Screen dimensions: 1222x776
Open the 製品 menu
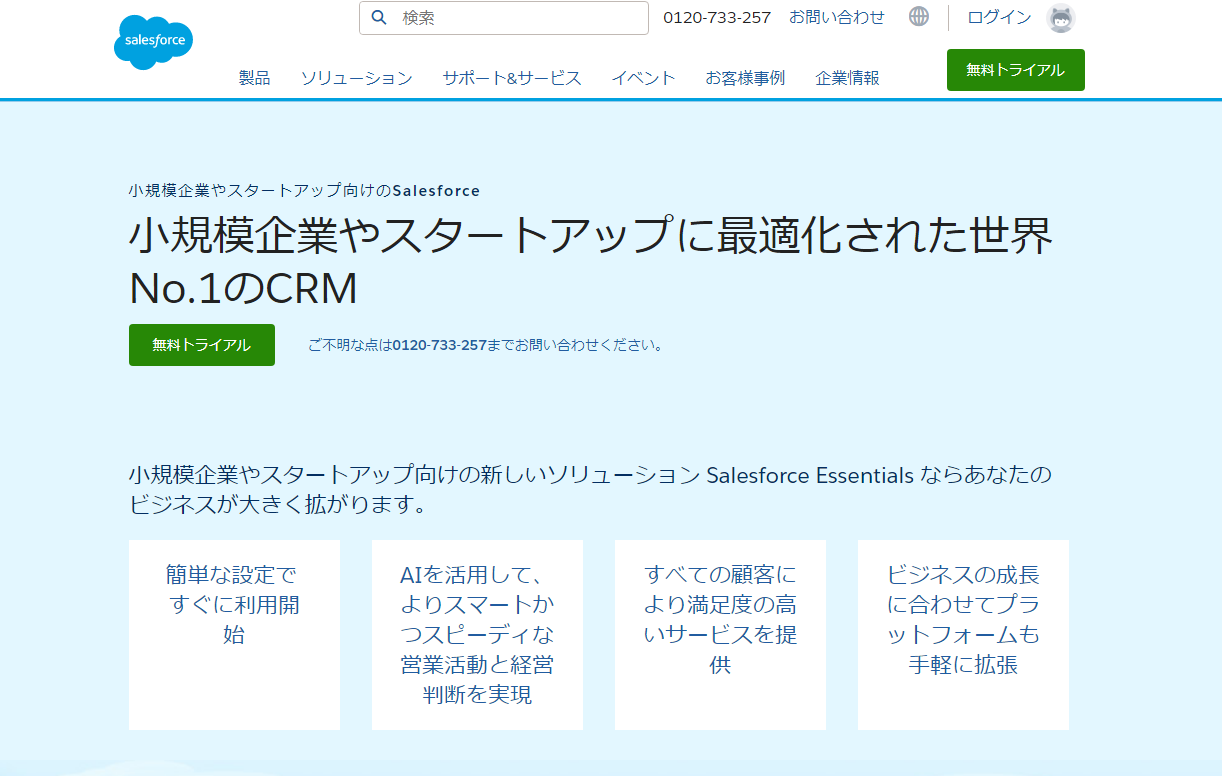pos(254,78)
